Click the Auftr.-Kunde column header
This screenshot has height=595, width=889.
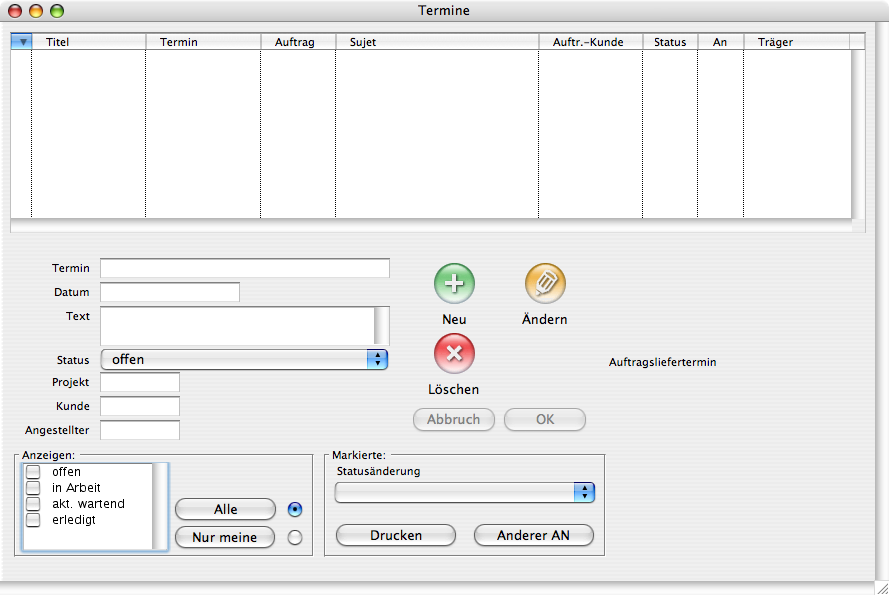[590, 42]
